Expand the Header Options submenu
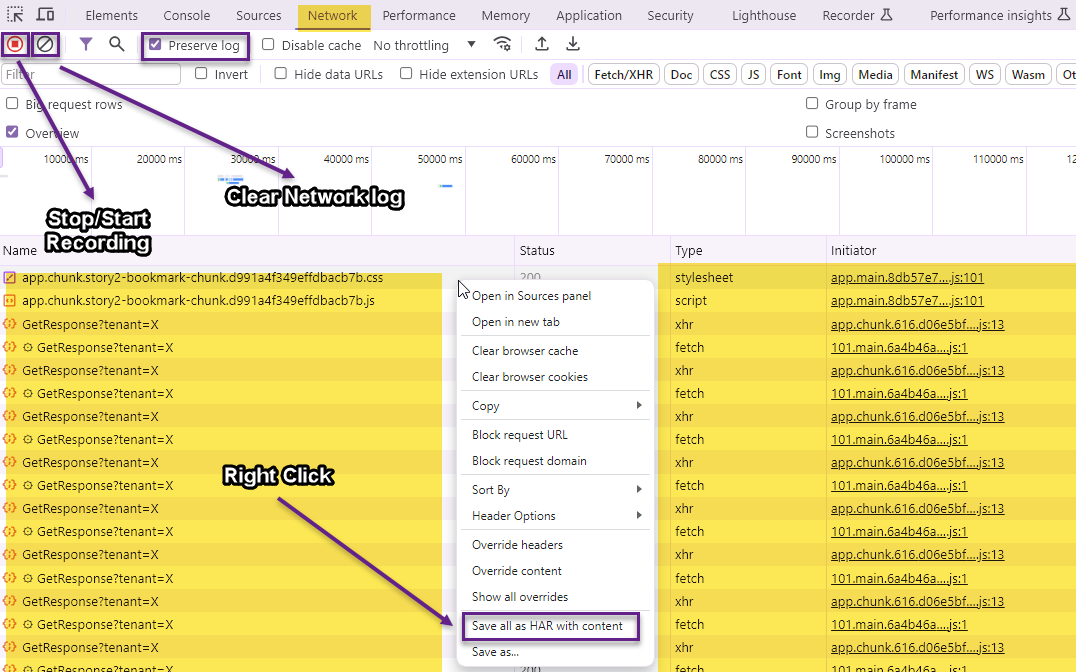1076x672 pixels. pos(555,515)
